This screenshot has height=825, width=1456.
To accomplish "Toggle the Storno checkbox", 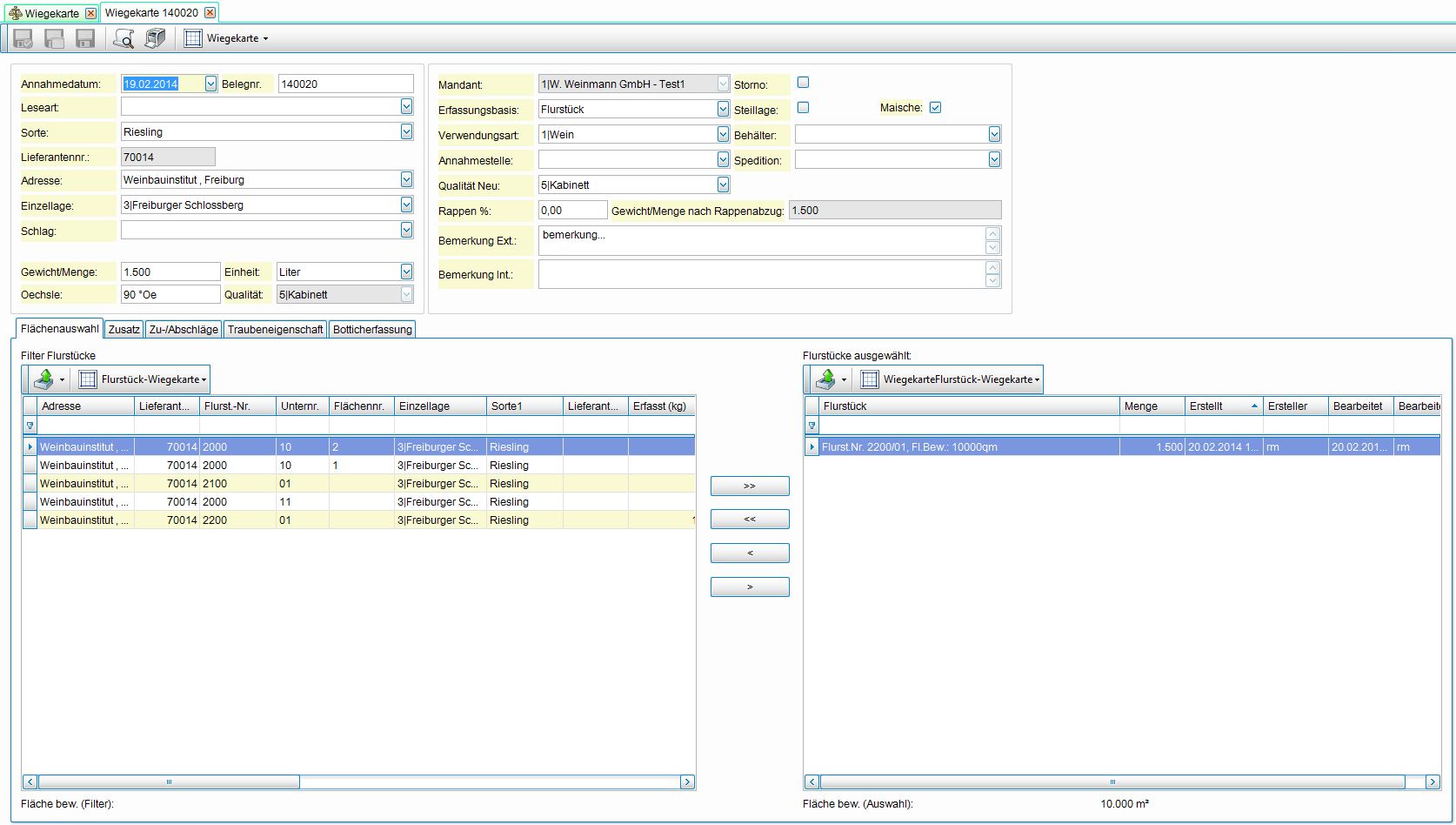I will (x=804, y=83).
